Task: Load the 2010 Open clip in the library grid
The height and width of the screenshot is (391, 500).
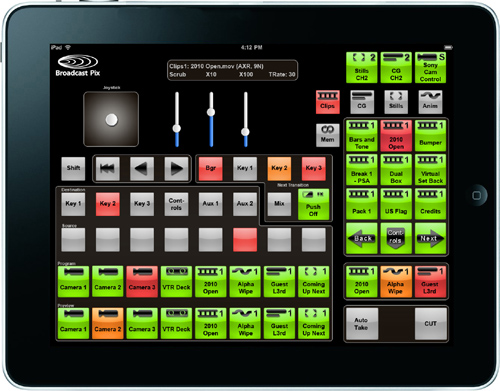Action: tap(396, 136)
